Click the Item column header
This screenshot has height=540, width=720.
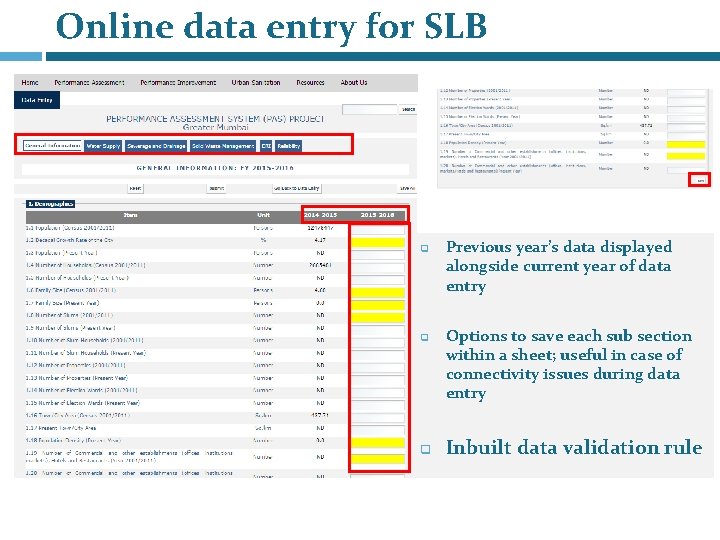coord(130,215)
